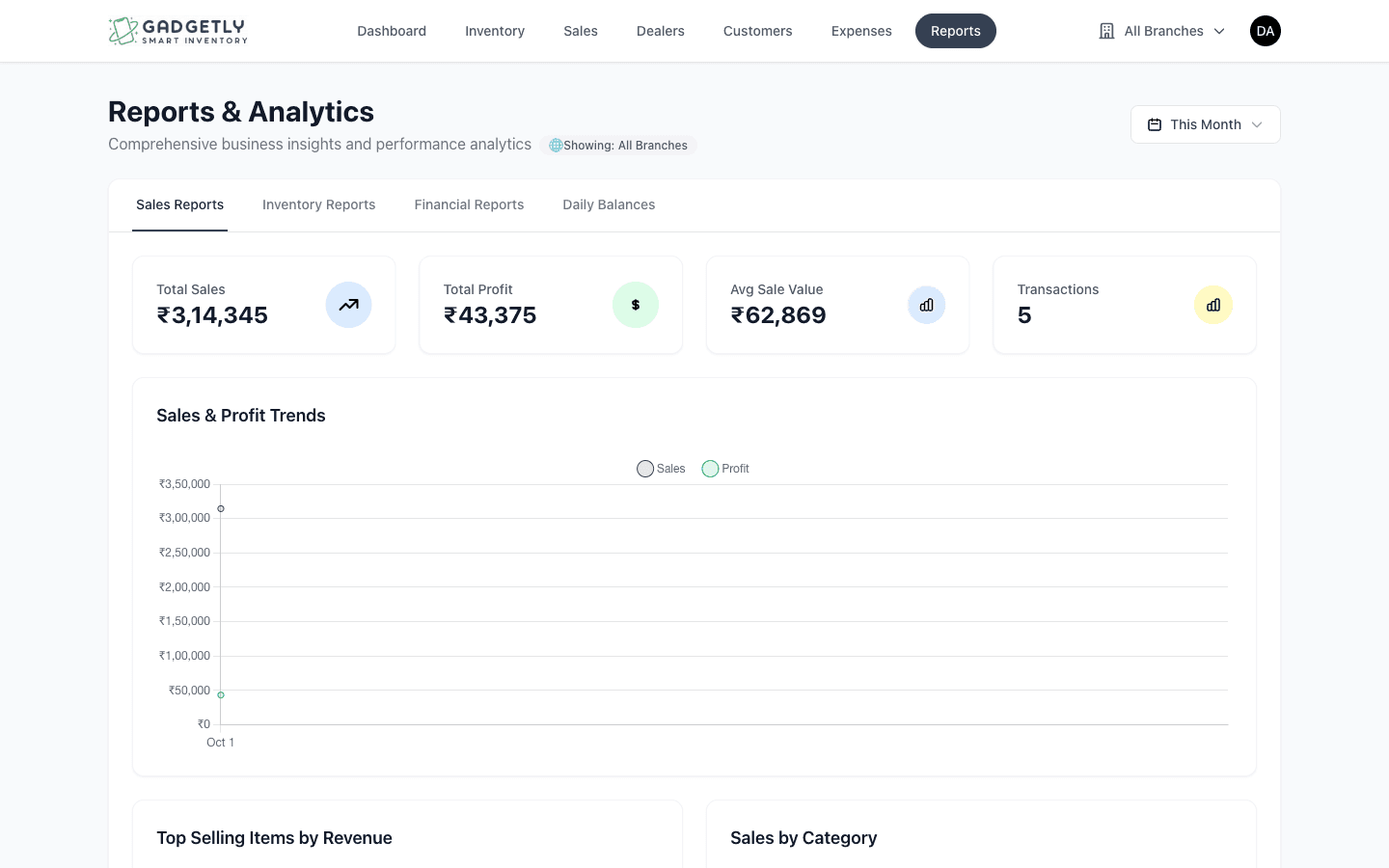Click the calendar icon in This Month
This screenshot has height=868, width=1389.
tap(1155, 124)
